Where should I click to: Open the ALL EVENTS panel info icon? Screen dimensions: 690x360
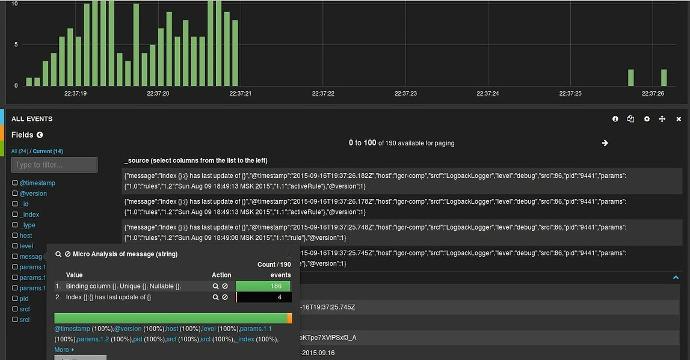point(615,119)
